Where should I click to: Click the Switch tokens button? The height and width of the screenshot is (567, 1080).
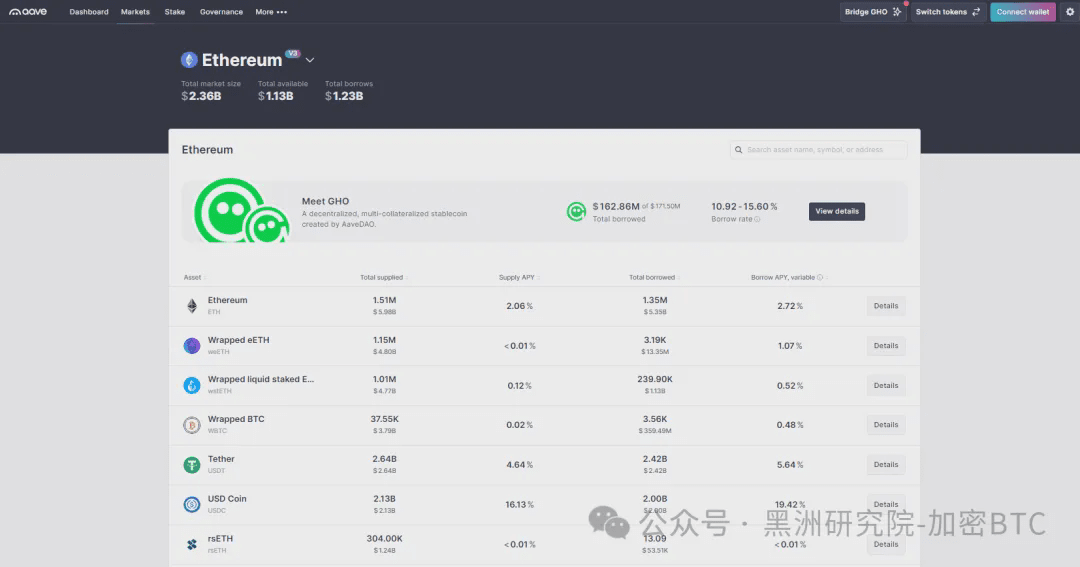(x=948, y=12)
